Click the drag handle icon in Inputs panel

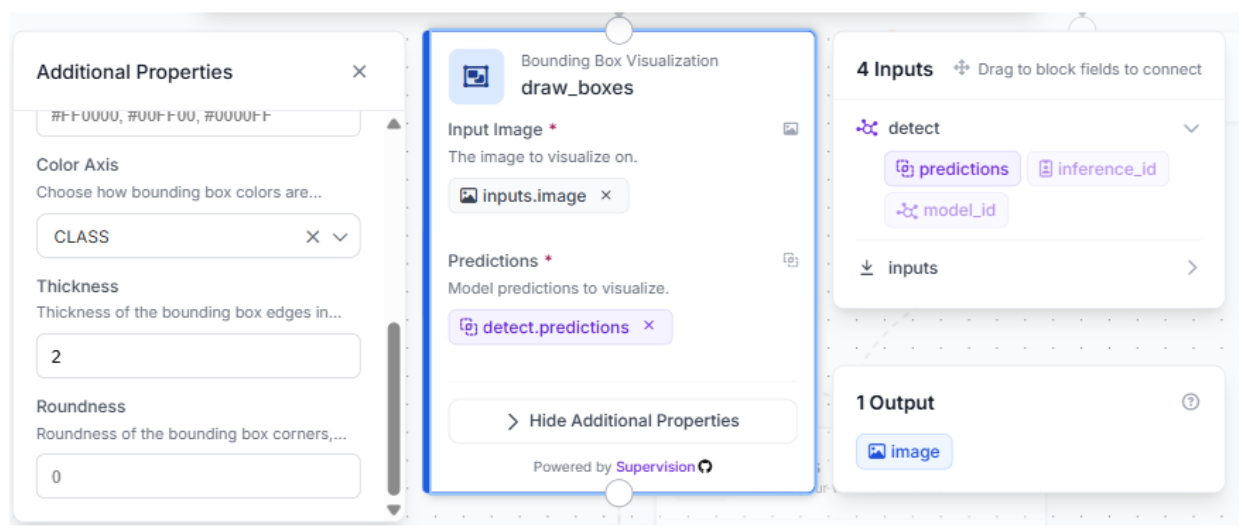click(x=962, y=68)
